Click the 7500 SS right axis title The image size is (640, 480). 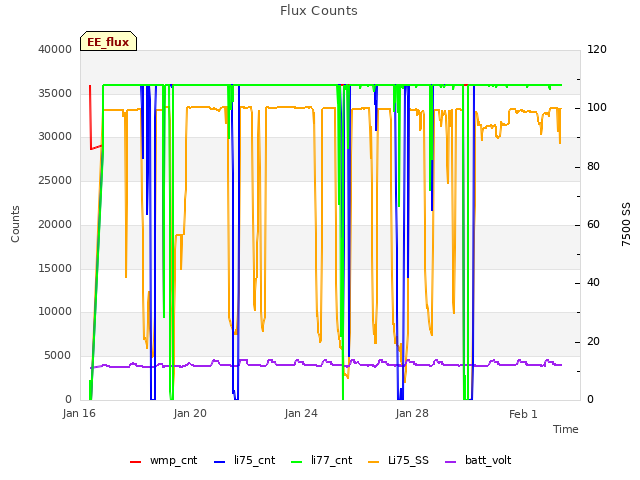tap(626, 224)
